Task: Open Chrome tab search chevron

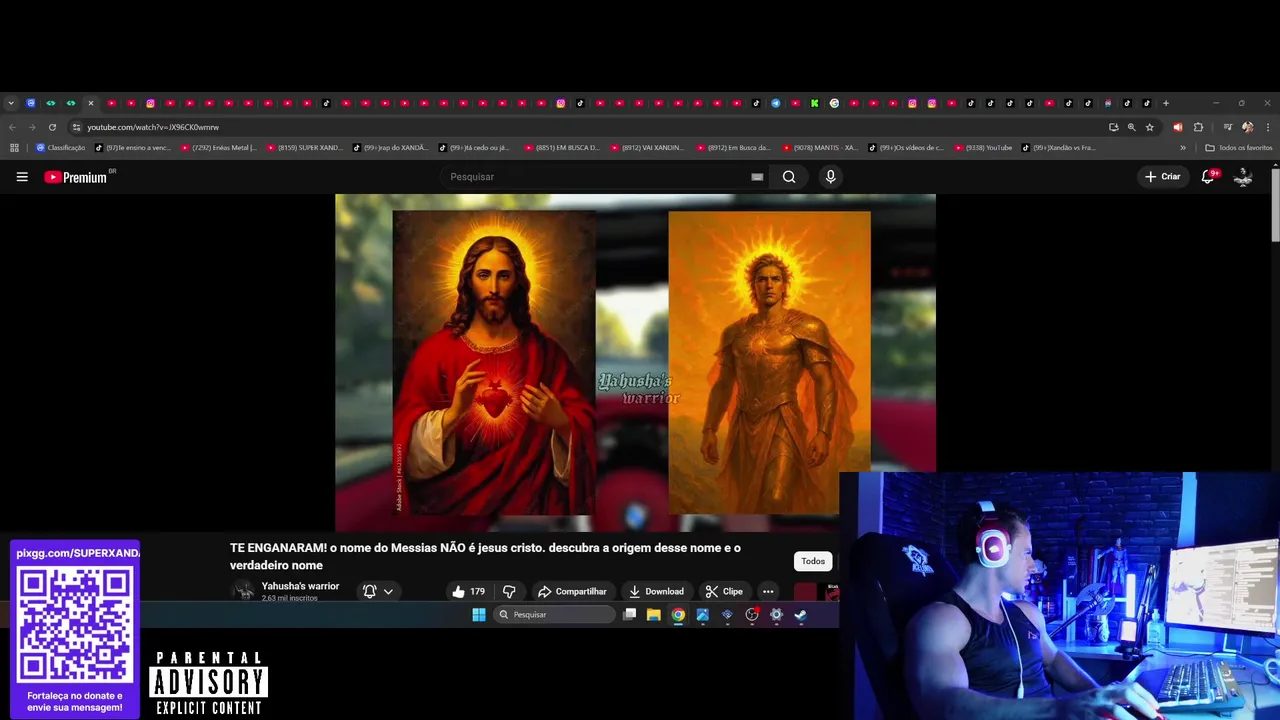Action: coord(11,103)
